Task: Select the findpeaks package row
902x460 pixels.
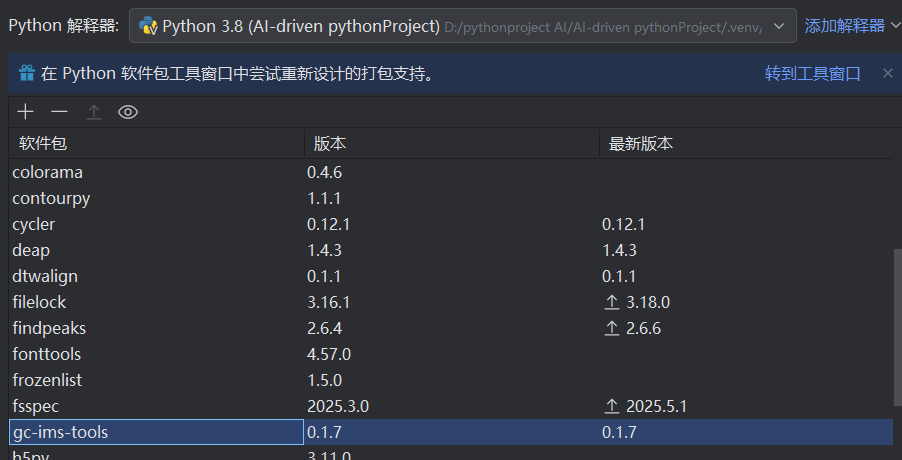Action: (x=451, y=328)
